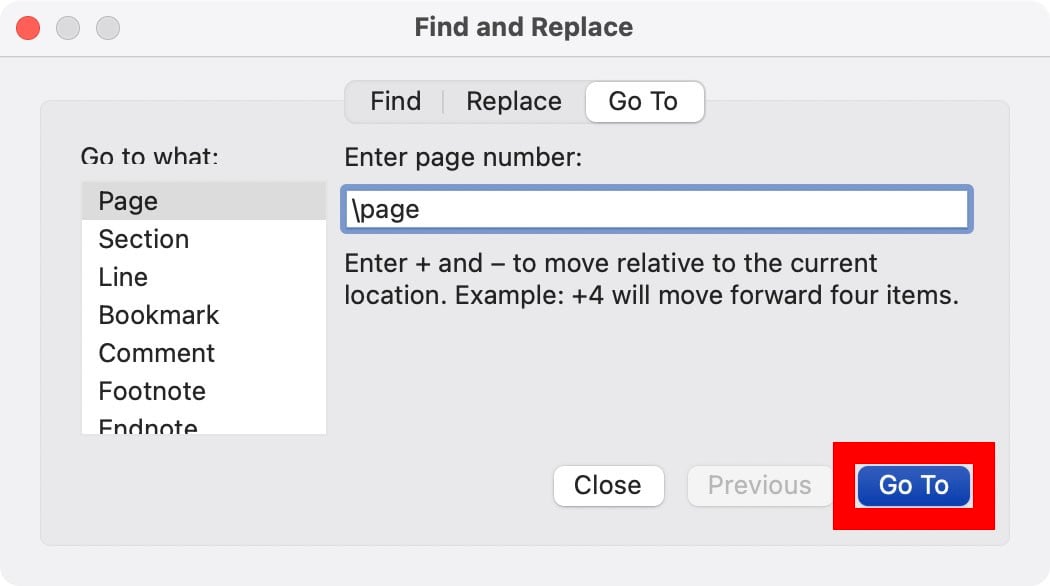Switch to the Find tab
The width and height of the screenshot is (1050, 586).
pyautogui.click(x=395, y=102)
